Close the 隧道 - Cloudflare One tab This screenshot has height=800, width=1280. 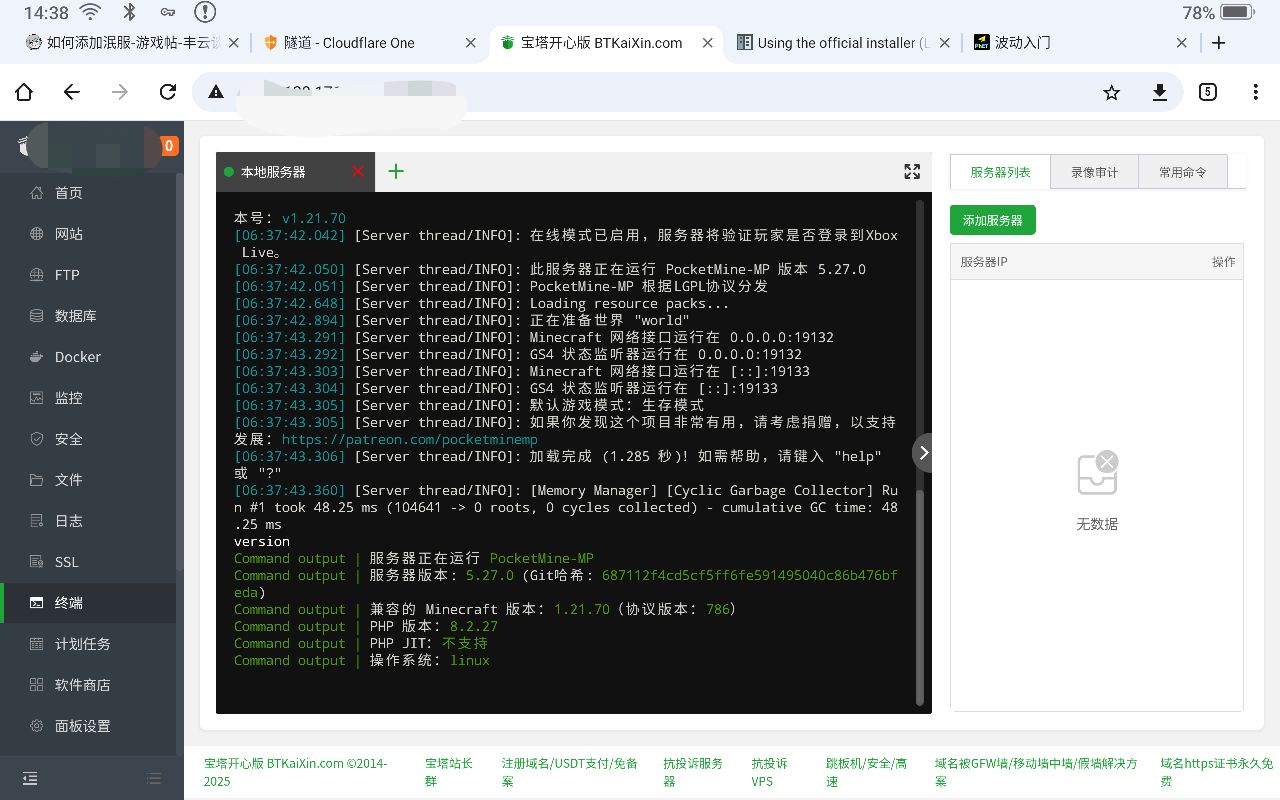[471, 43]
